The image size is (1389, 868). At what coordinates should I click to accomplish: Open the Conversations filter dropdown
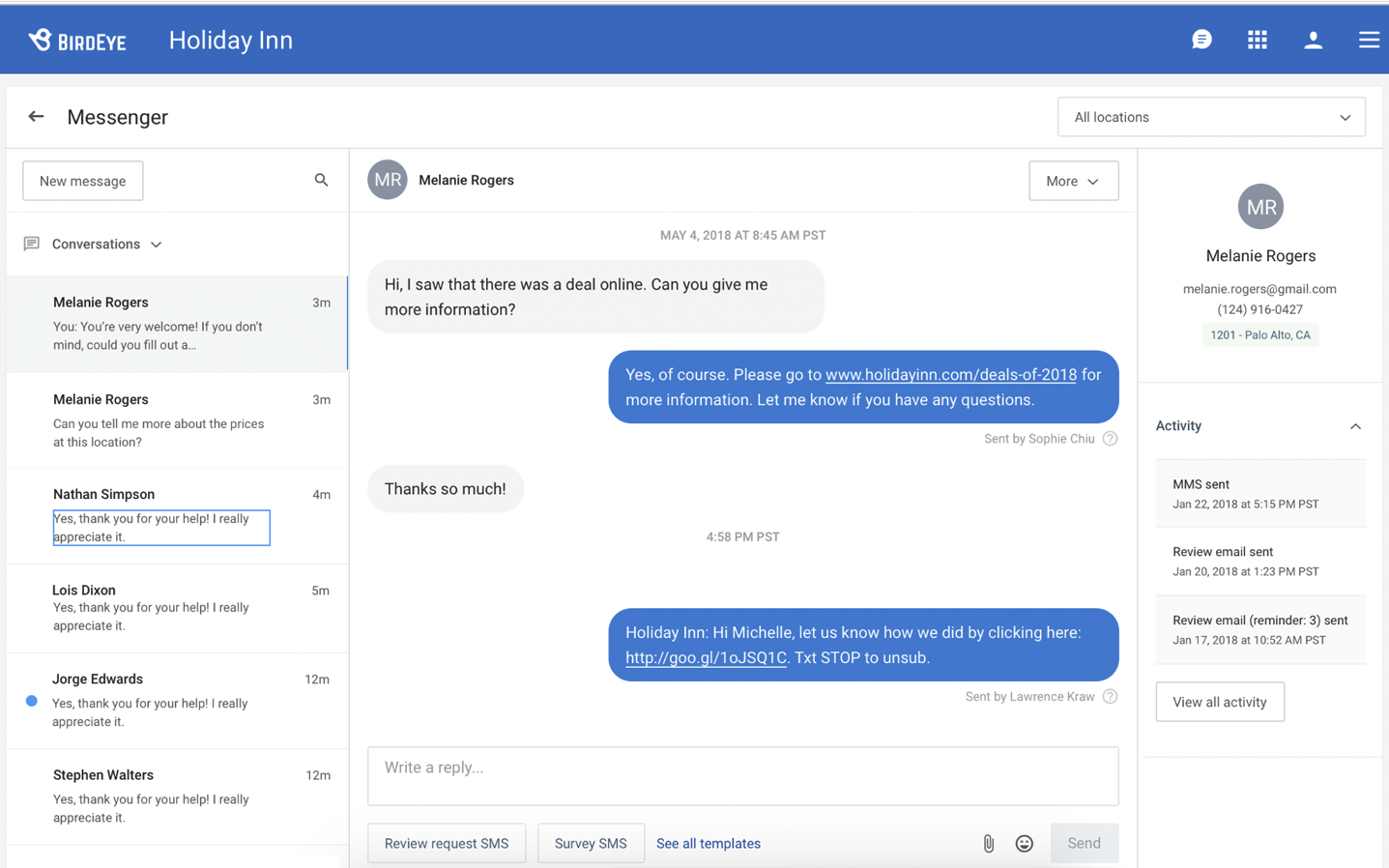click(x=106, y=244)
